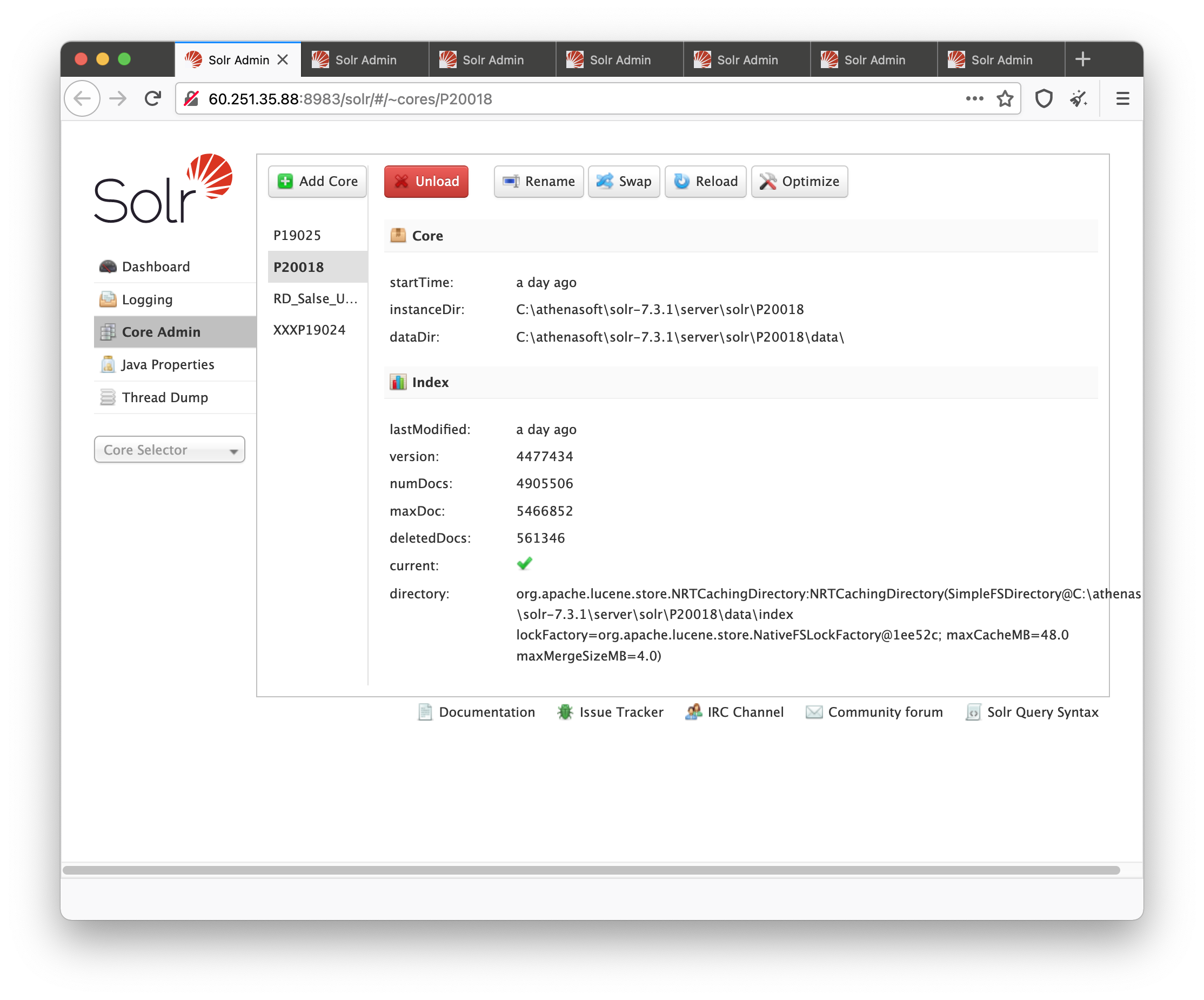Switch to the fifth Solr Admin tab
The height and width of the screenshot is (1000, 1204).
tap(746, 59)
